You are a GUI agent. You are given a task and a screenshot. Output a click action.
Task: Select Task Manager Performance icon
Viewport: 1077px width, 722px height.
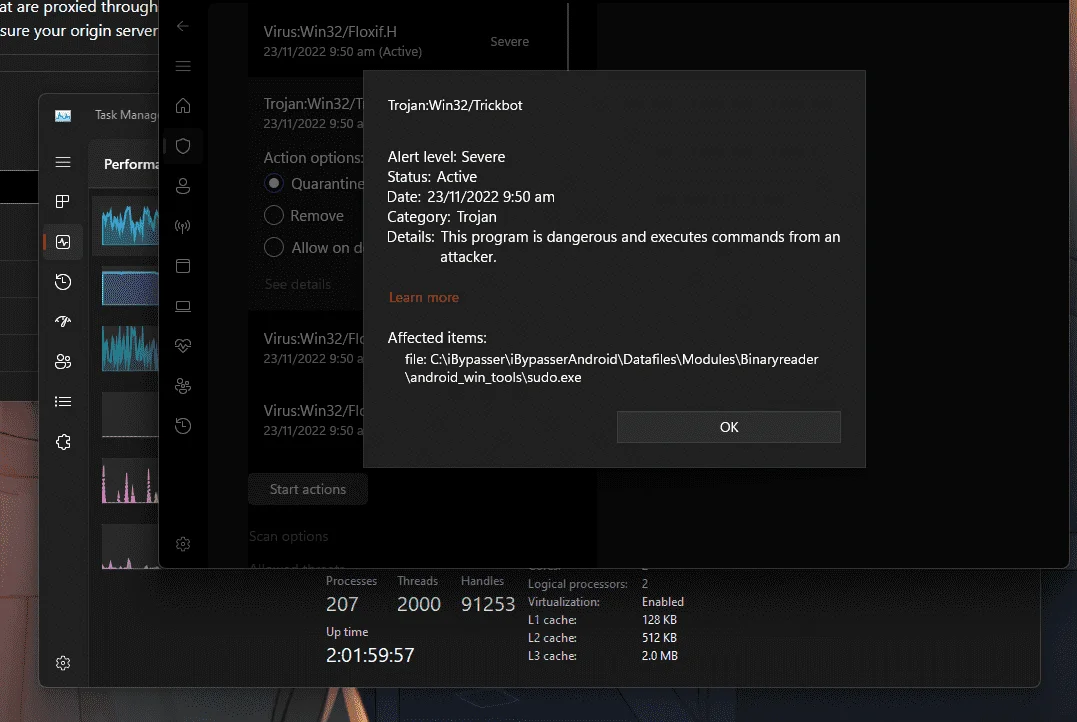pos(63,242)
